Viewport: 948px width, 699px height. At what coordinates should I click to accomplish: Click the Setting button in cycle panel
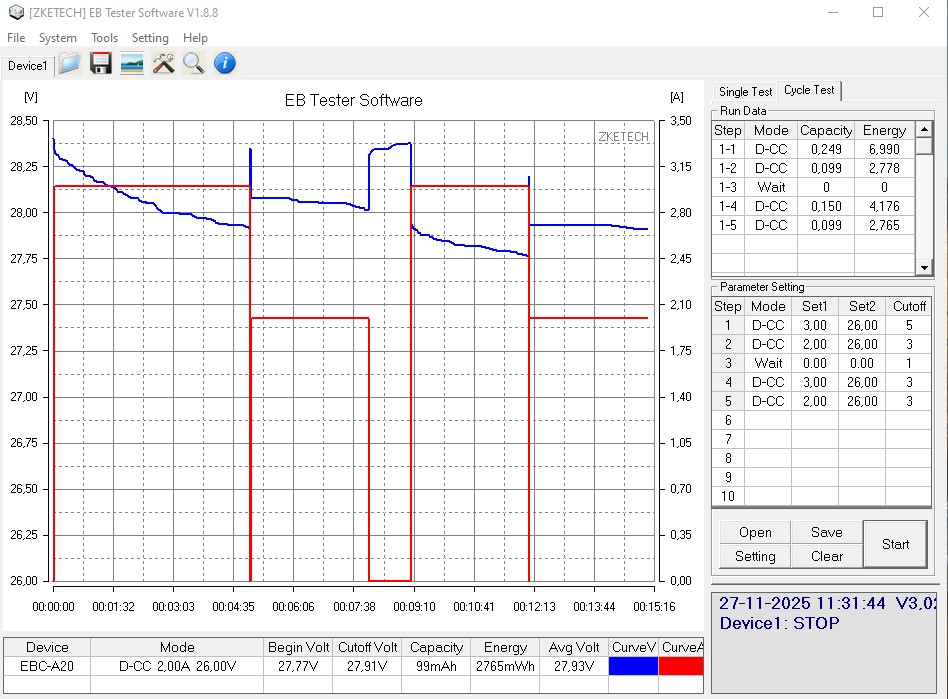click(x=755, y=556)
